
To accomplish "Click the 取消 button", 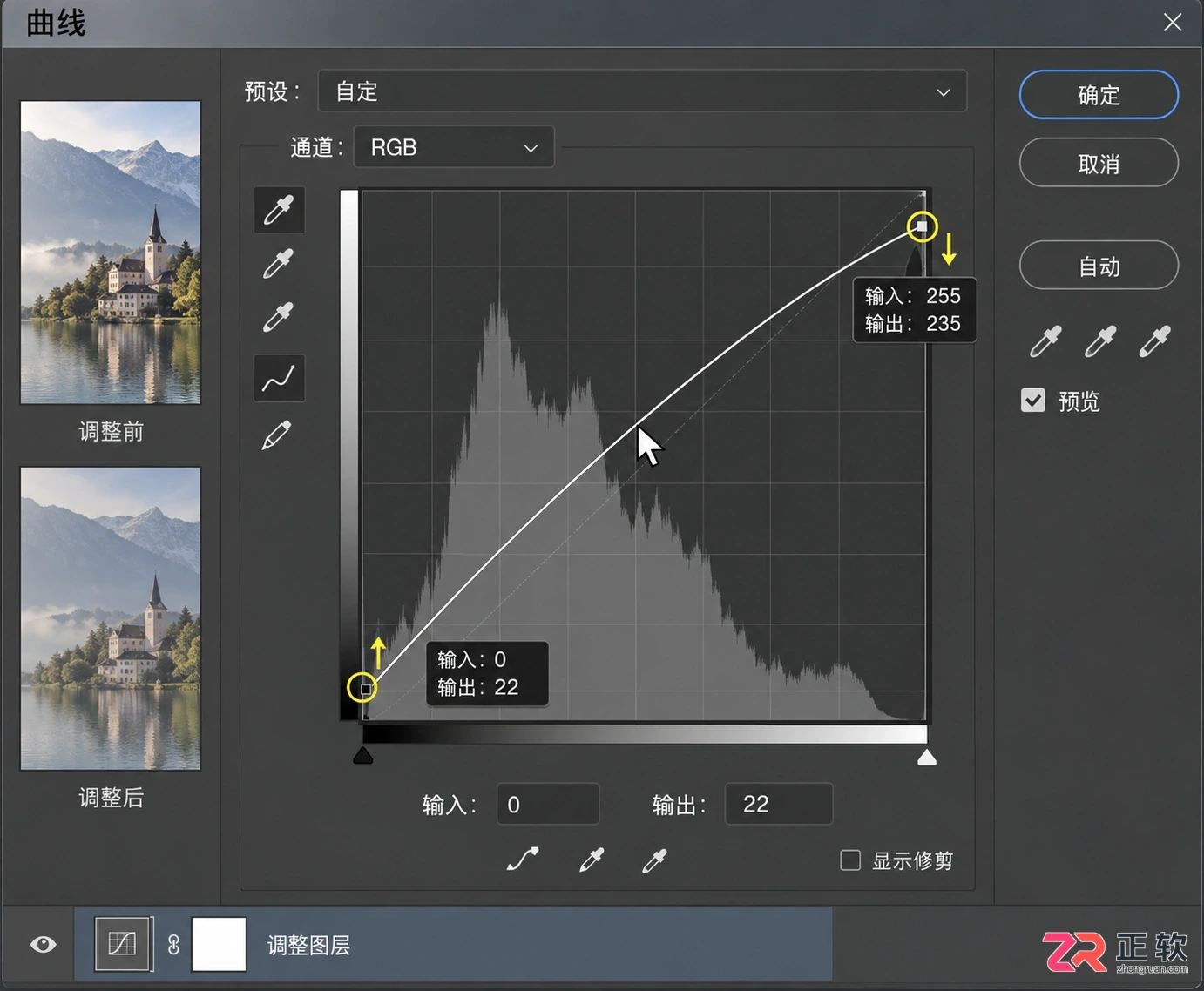I will coord(1099,163).
